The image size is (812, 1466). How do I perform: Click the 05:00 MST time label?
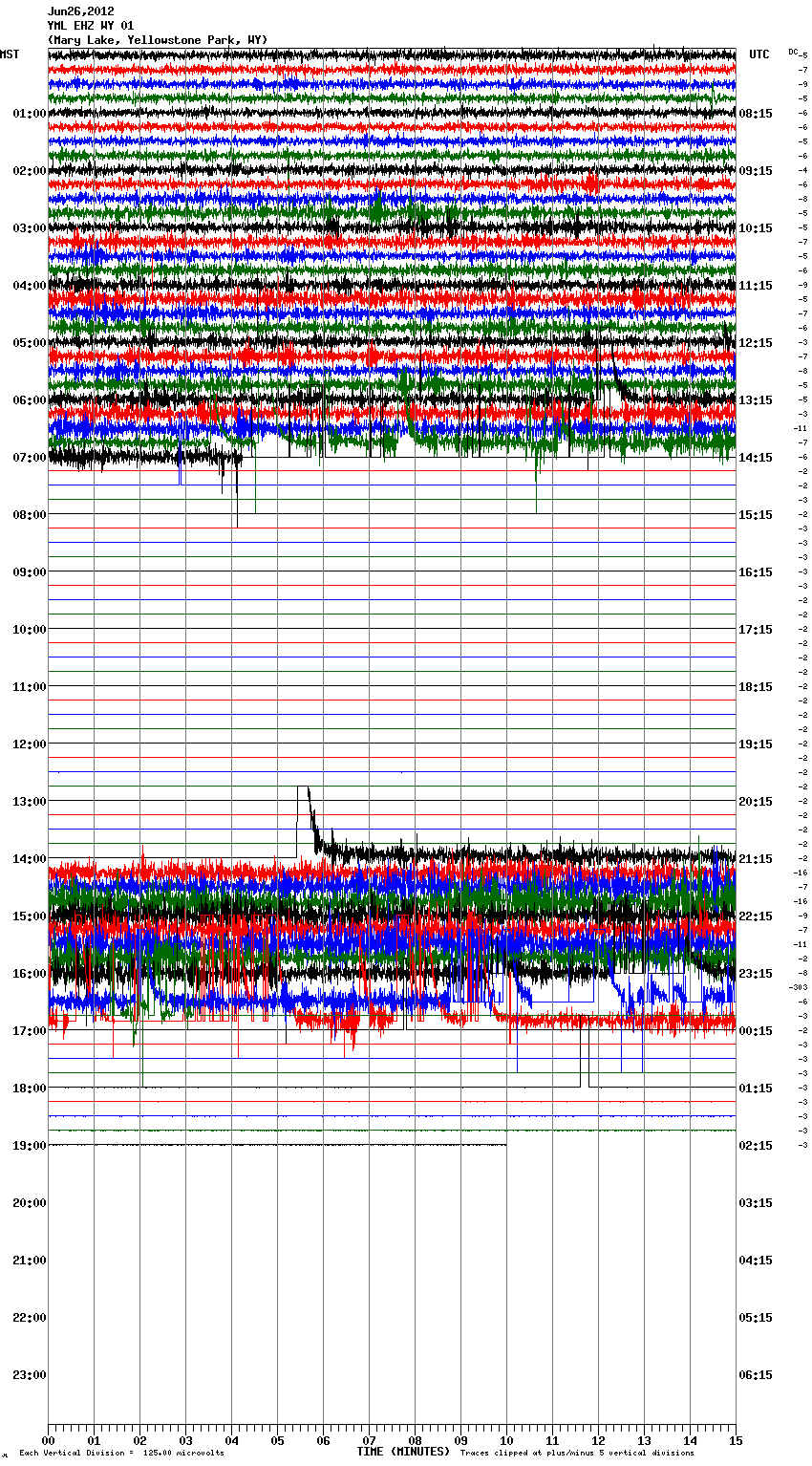click(x=30, y=343)
